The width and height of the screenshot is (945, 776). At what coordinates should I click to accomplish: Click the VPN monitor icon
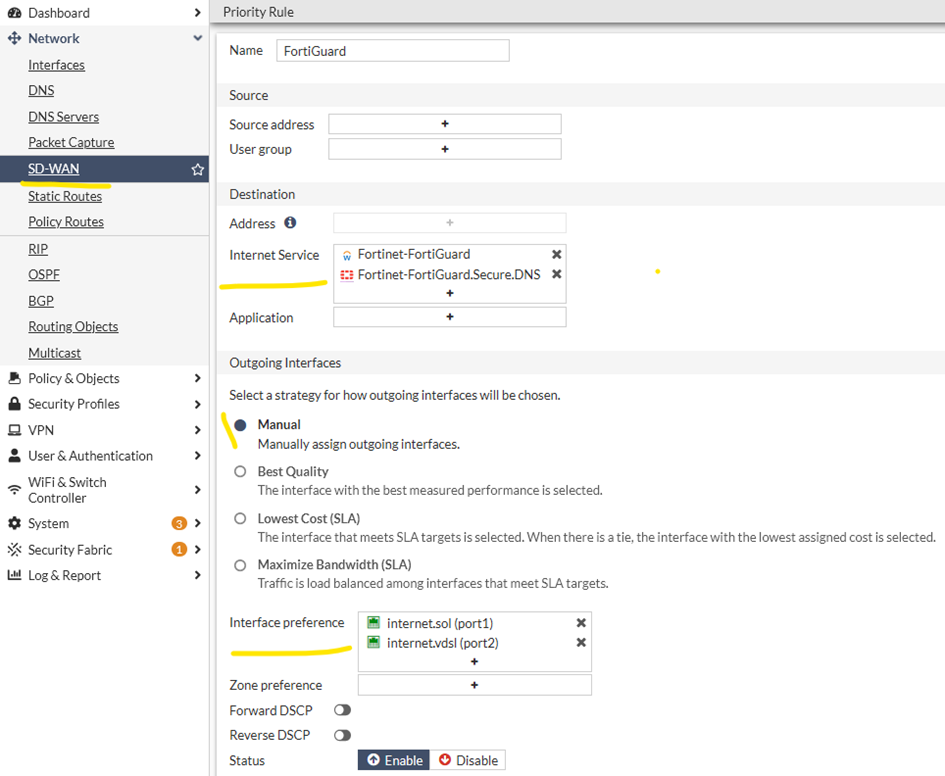coord(14,430)
